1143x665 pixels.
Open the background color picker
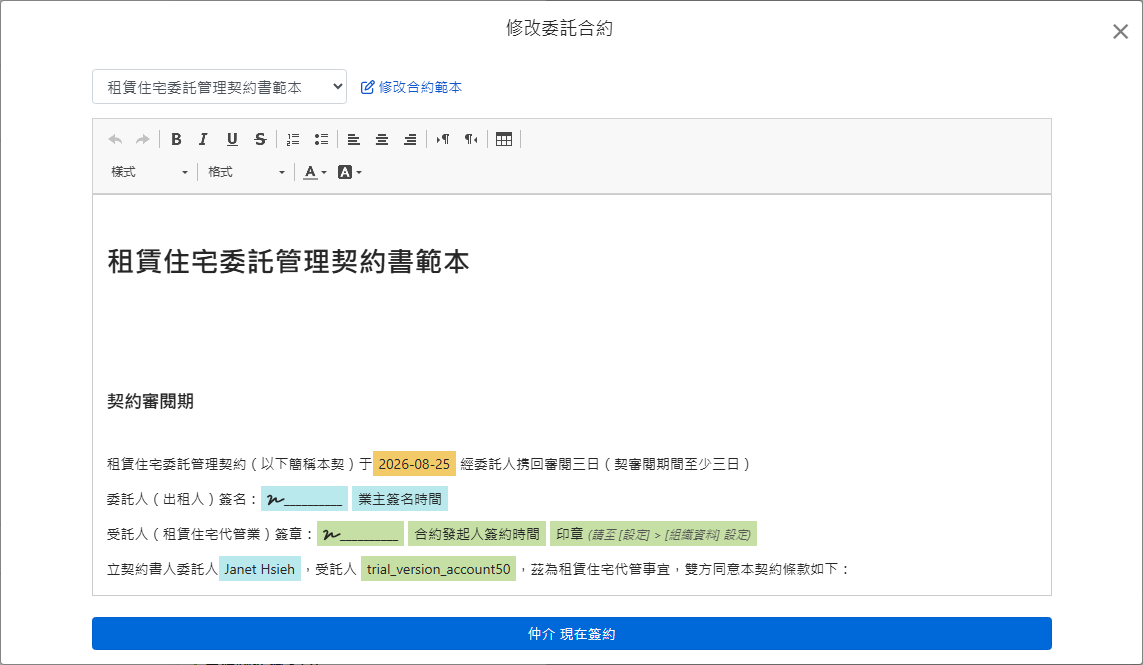(x=350, y=172)
